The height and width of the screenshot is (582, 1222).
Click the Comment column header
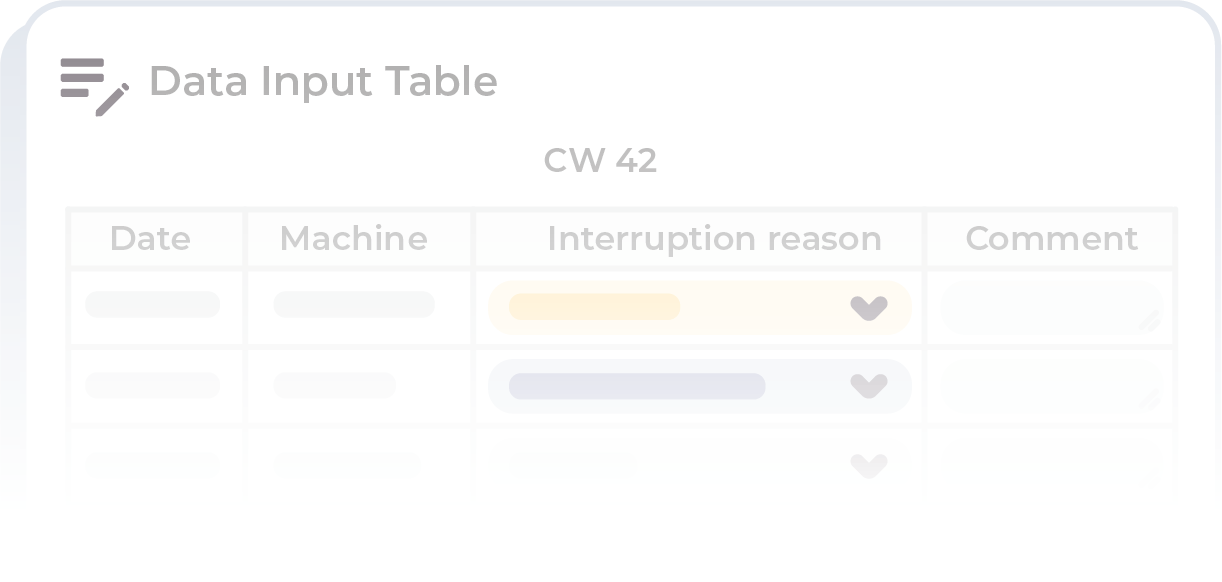(x=1051, y=239)
